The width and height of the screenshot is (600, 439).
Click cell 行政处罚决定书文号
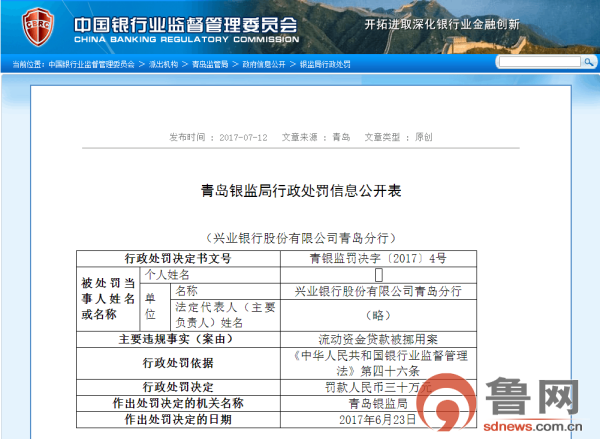click(178, 259)
